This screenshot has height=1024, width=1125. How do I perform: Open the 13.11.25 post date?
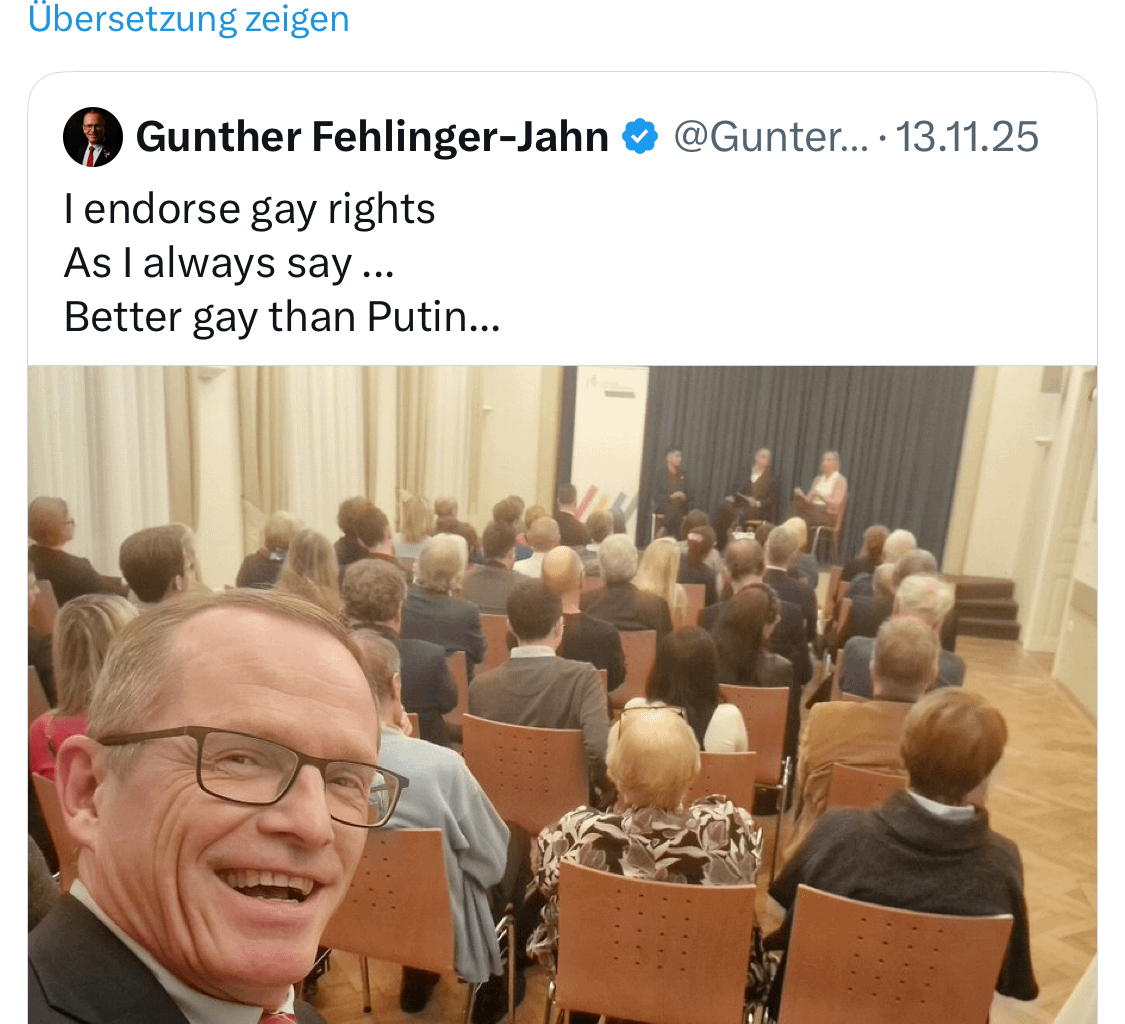(x=966, y=136)
